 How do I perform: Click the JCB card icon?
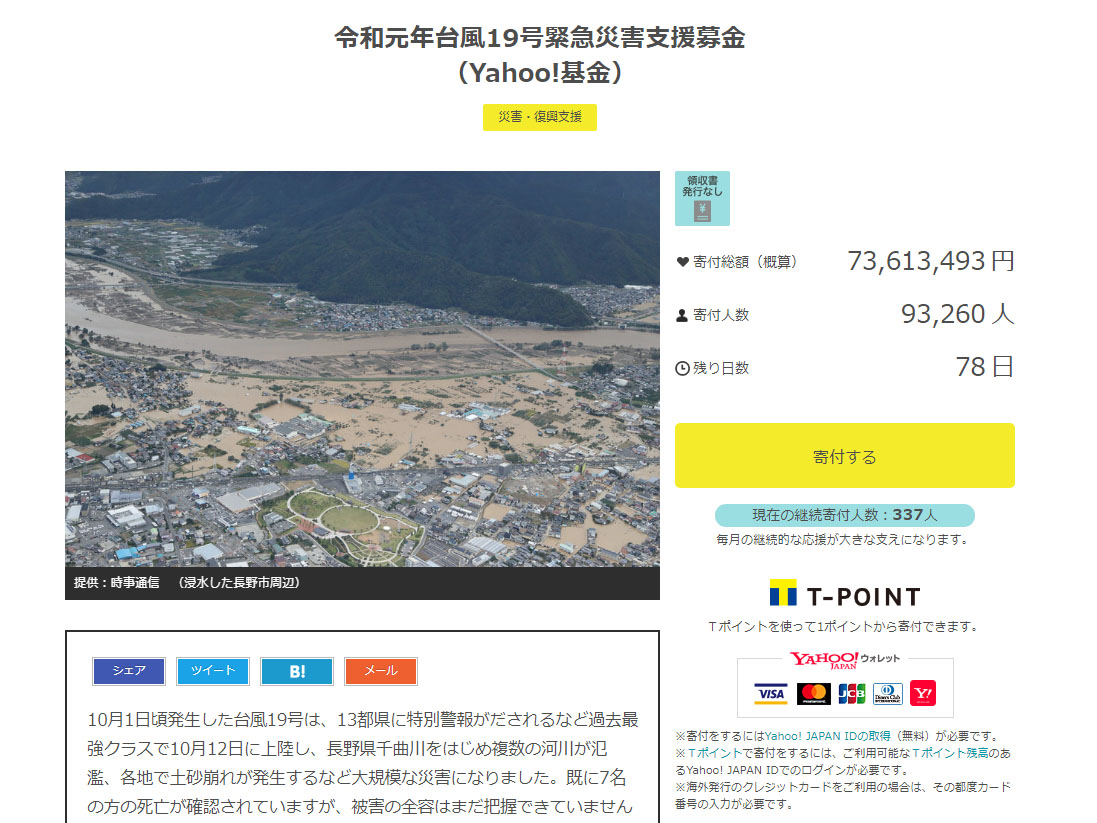coord(852,693)
